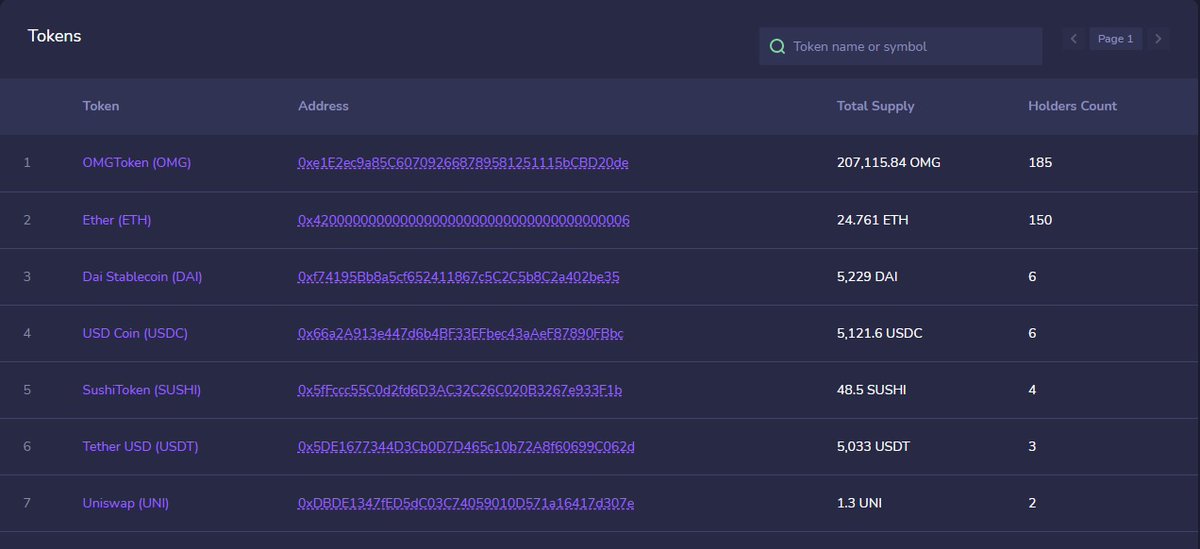Open address 0x66a2A913e447d6b4BF33EFbec43aAeF87890FBbc
Screen dimensions: 1200x549
(461, 333)
